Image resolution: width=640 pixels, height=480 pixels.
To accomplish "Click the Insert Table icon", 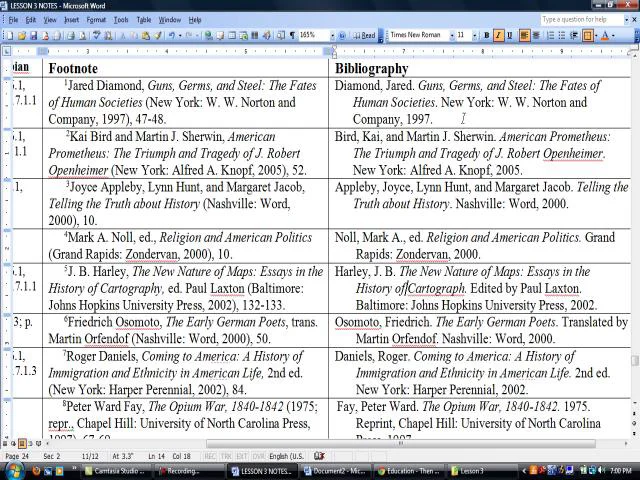I will point(232,36).
